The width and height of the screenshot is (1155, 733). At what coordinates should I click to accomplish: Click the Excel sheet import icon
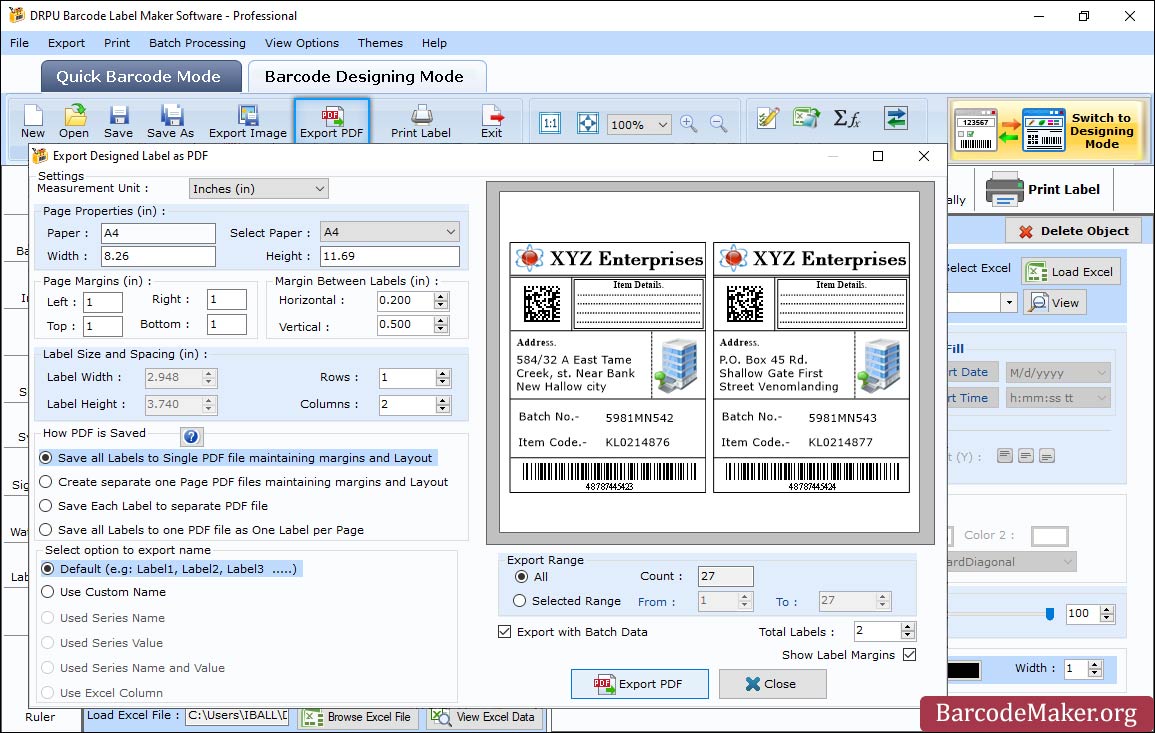[x=807, y=118]
